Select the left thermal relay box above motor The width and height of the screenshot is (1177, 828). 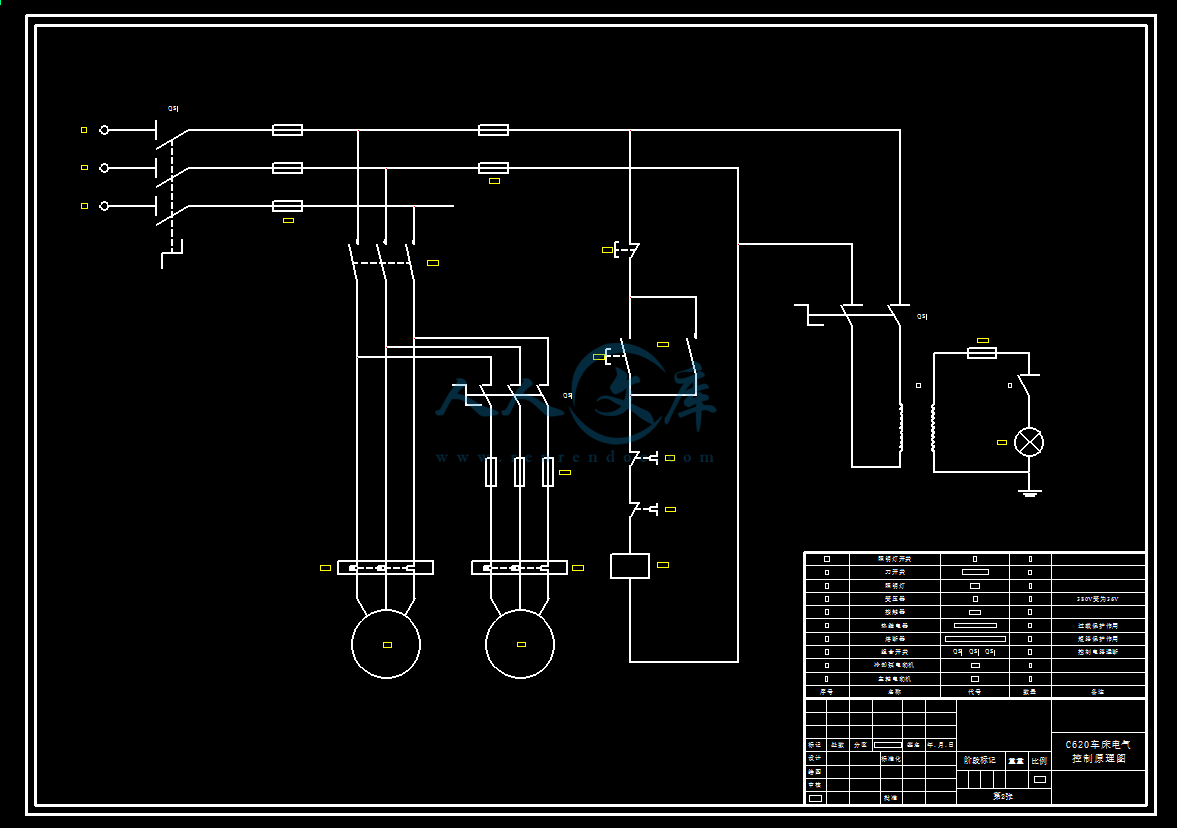tap(385, 568)
